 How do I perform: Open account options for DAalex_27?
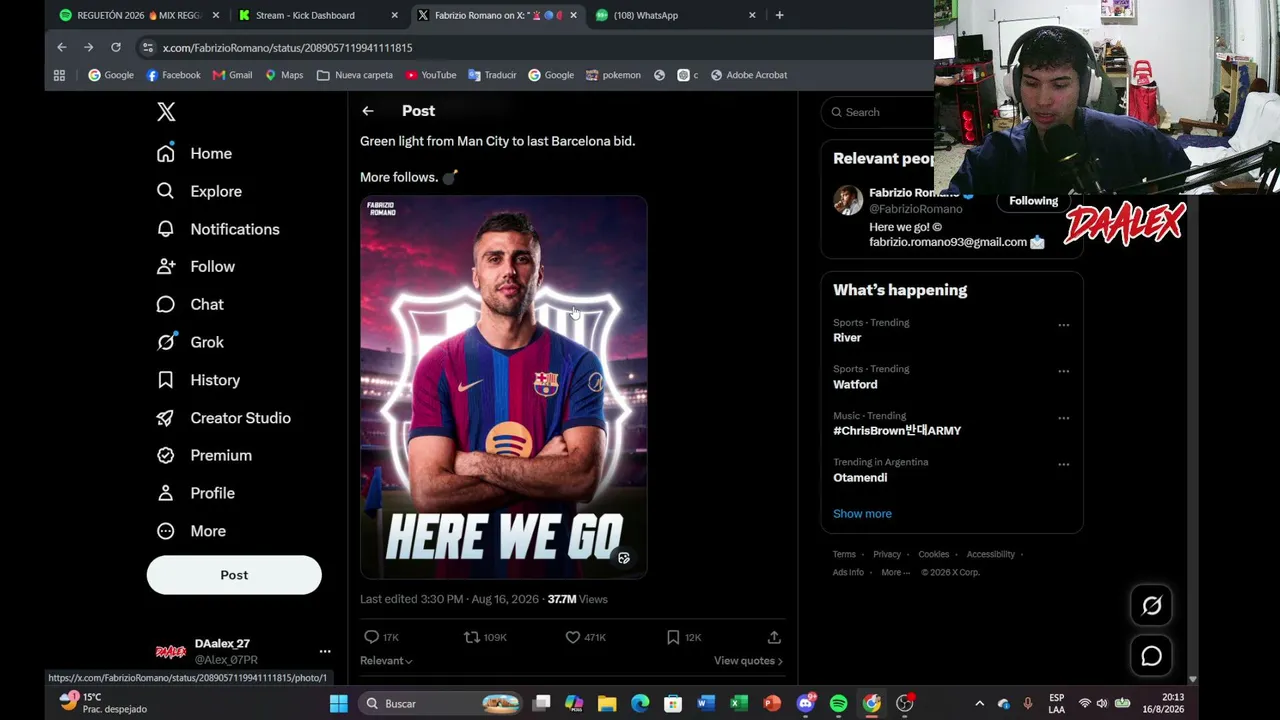325,651
